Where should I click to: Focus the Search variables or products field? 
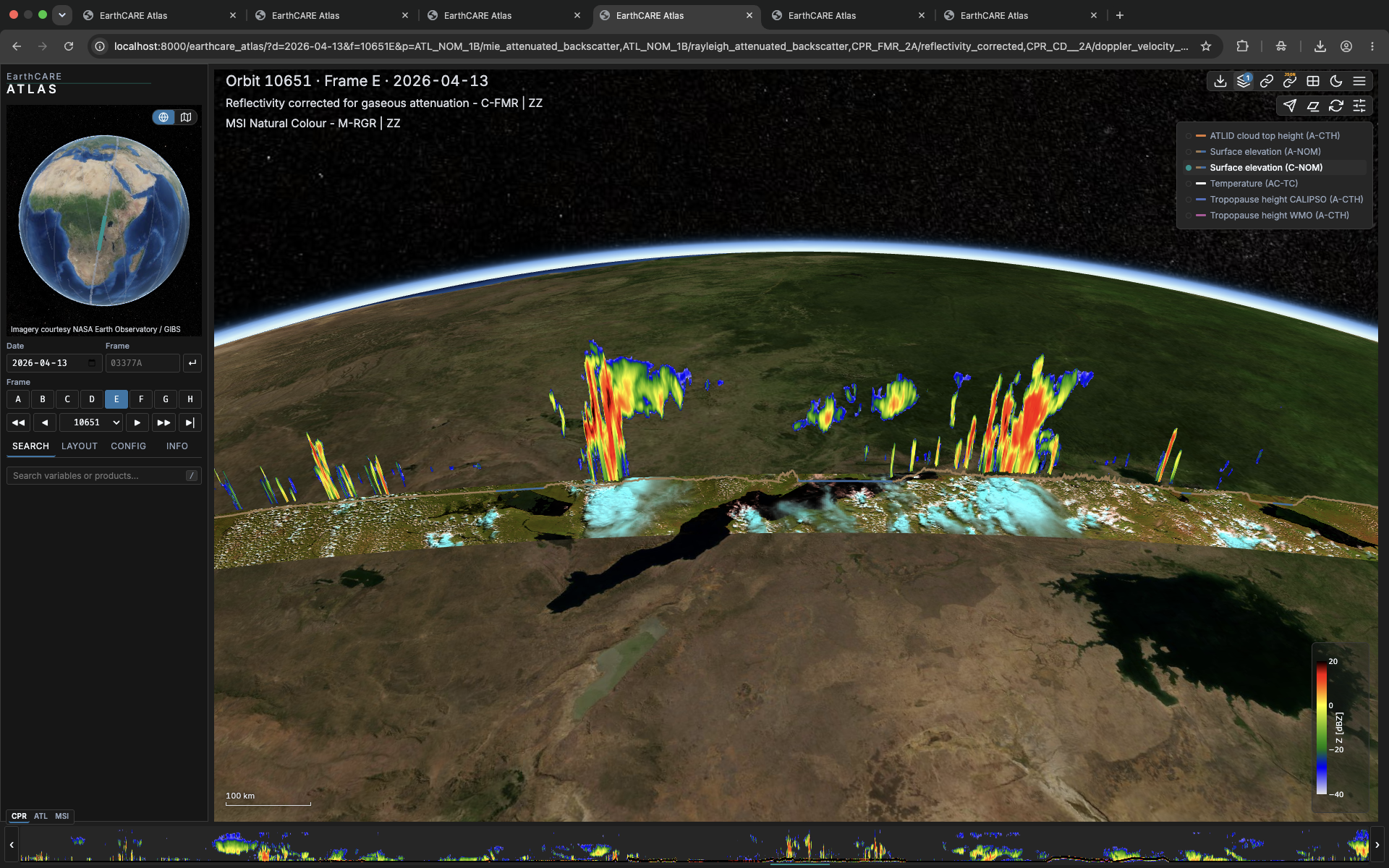point(103,475)
